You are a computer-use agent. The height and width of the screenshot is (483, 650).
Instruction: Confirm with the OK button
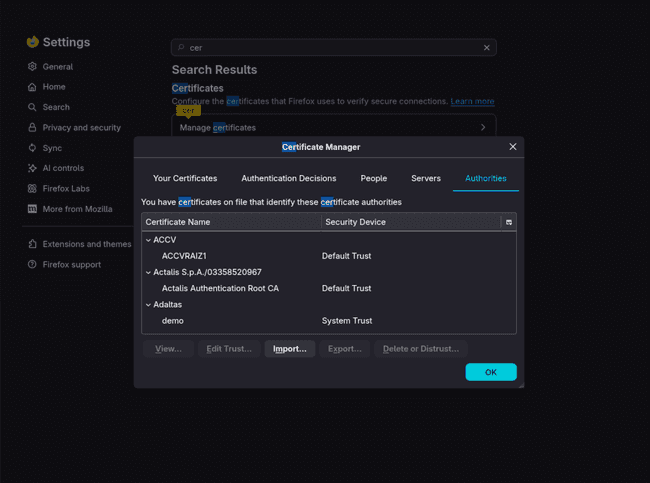coord(491,372)
